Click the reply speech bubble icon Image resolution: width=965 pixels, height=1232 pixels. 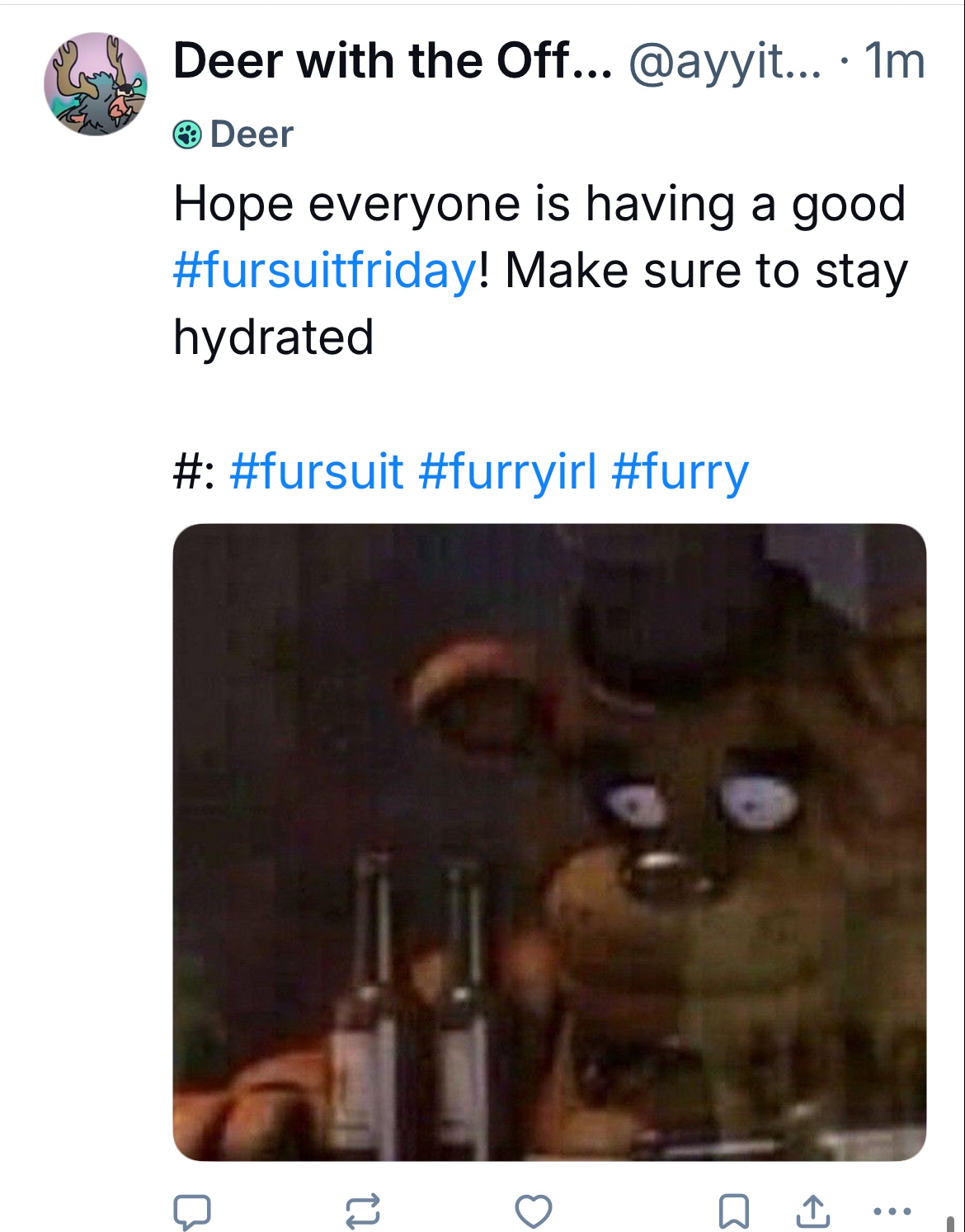click(191, 1211)
